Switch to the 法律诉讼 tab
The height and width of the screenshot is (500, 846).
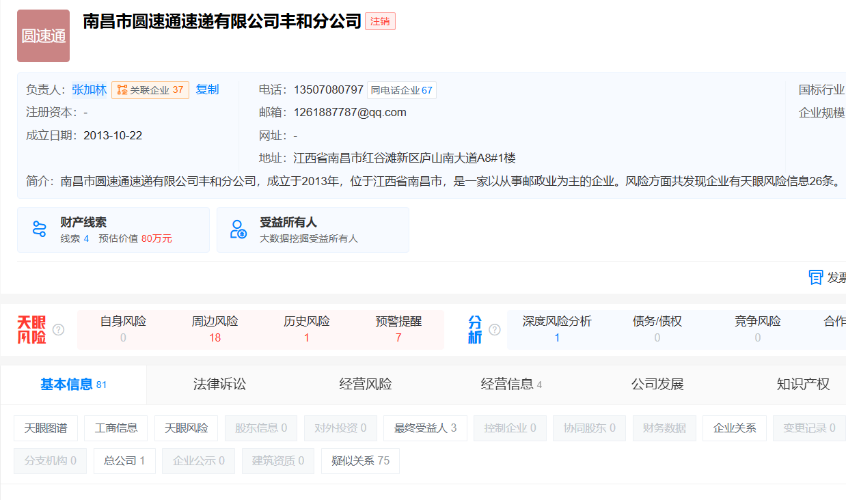pos(220,385)
